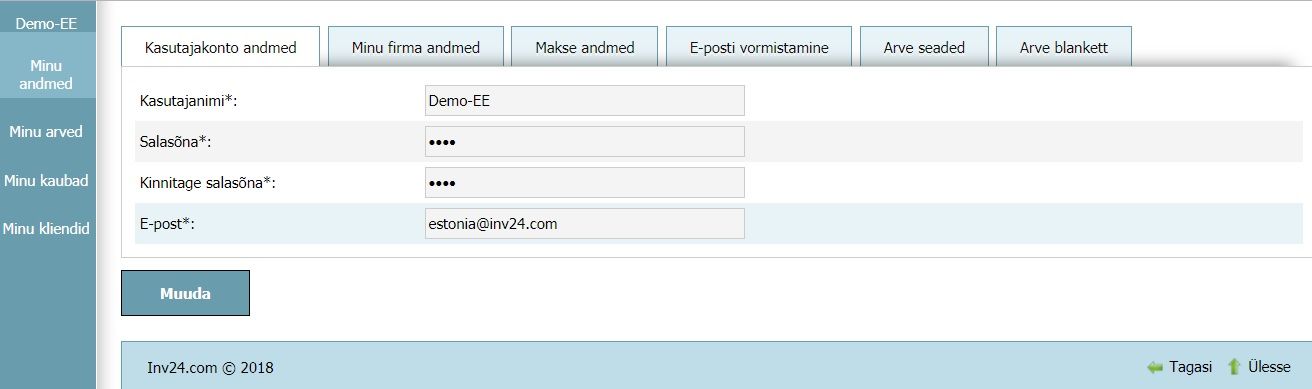Click the Kinnitage salasõna* label
The height and width of the screenshot is (389, 1312).
(x=207, y=183)
